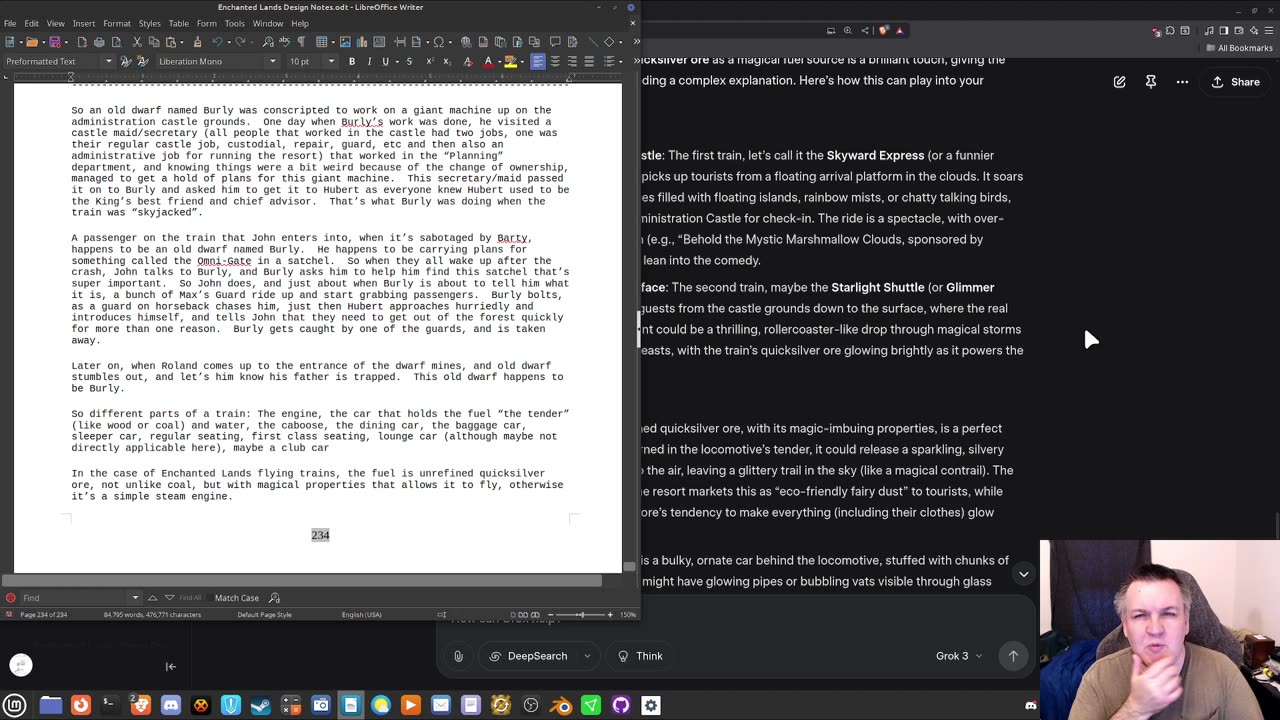This screenshot has height=720, width=1280.
Task: Click the Print icon in Writer toolbar
Action: 99,42
